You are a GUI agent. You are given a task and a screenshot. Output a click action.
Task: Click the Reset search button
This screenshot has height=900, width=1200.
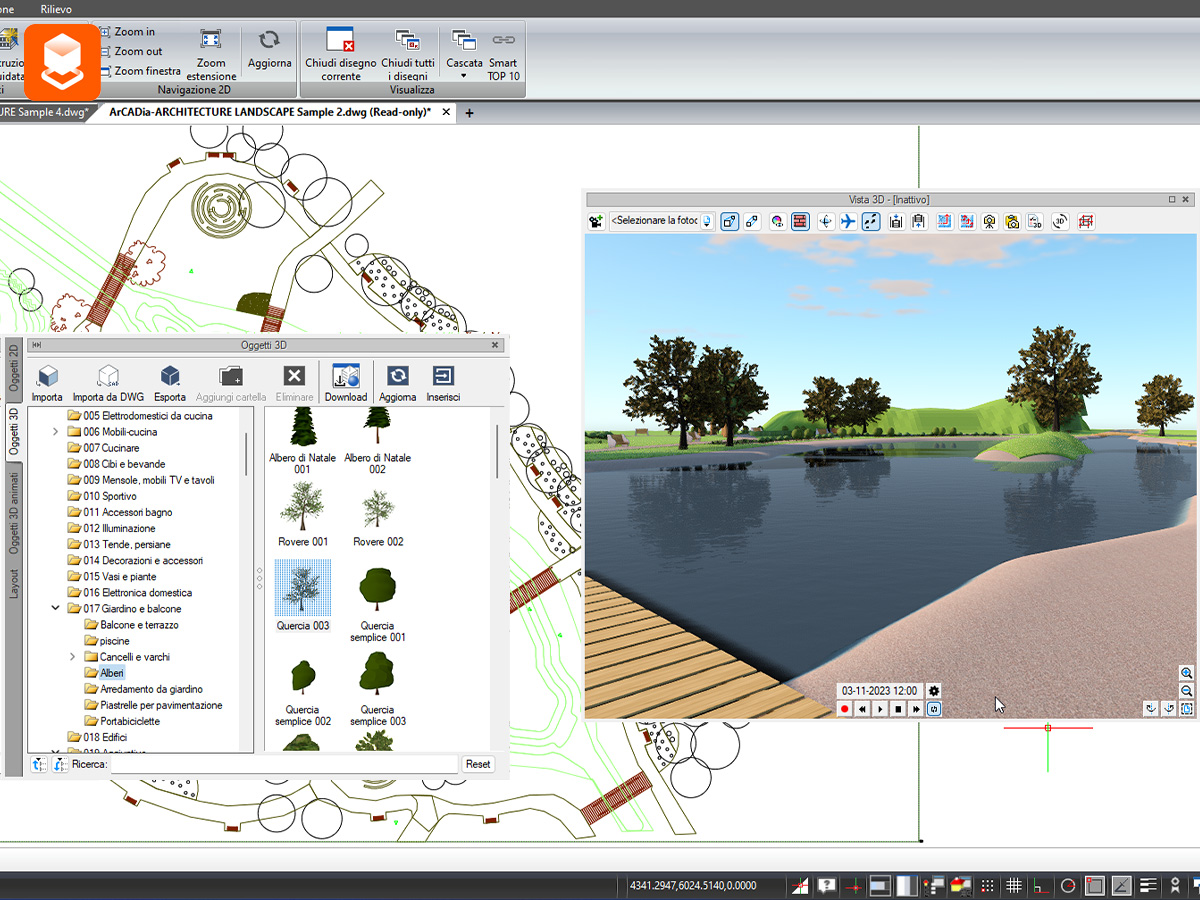[x=478, y=764]
